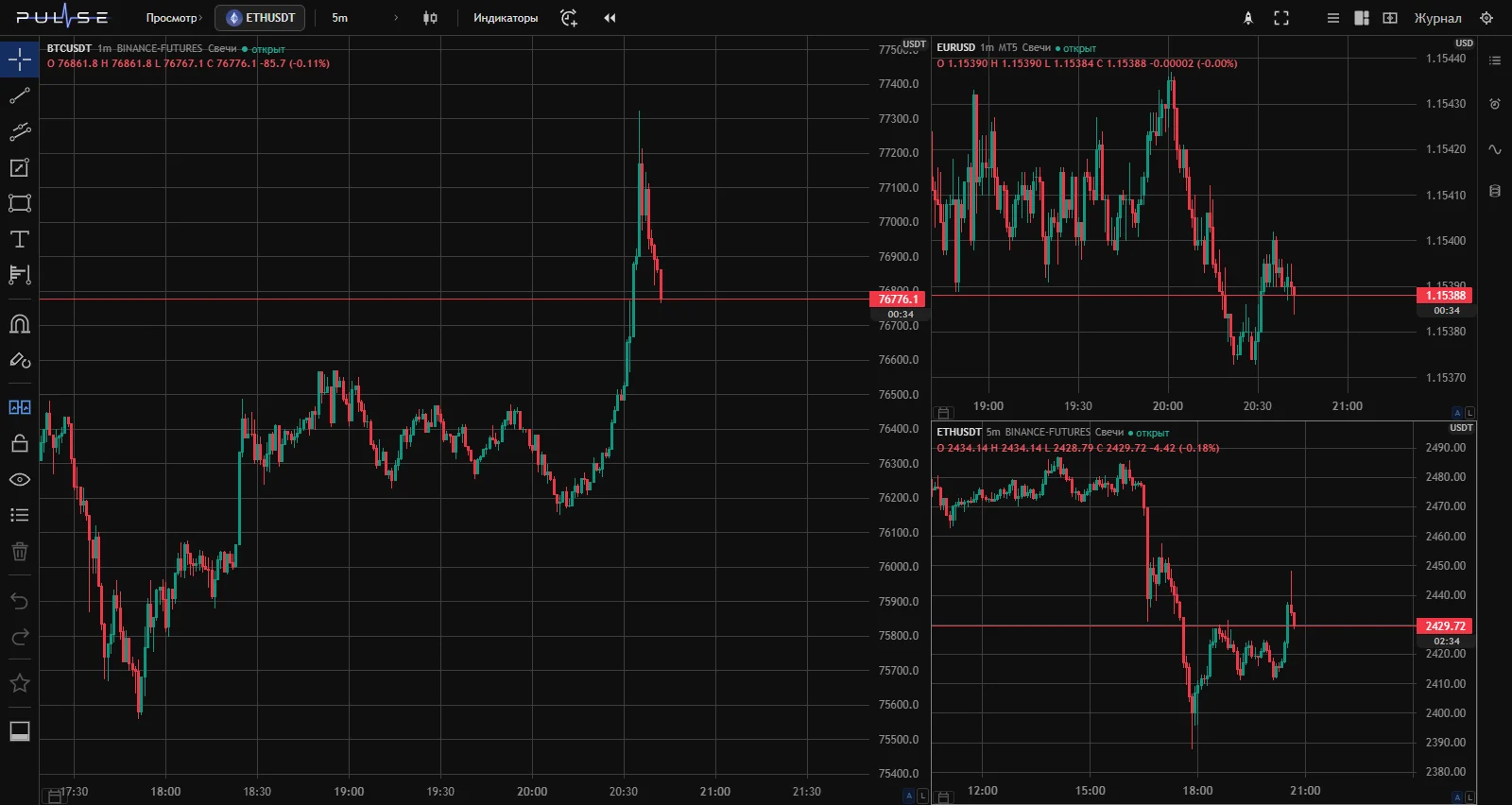Select the crosshair cursor tool
The height and width of the screenshot is (805, 1512).
tap(19, 60)
